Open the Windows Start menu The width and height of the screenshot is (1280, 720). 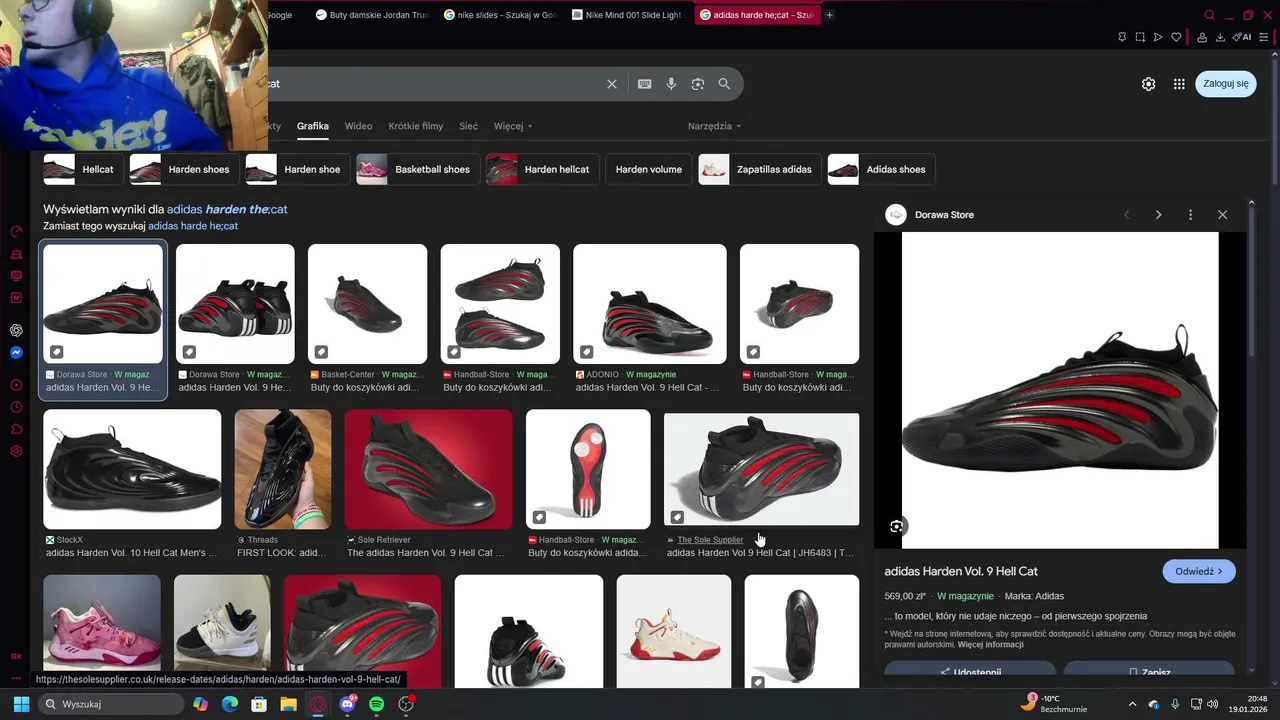click(x=21, y=704)
